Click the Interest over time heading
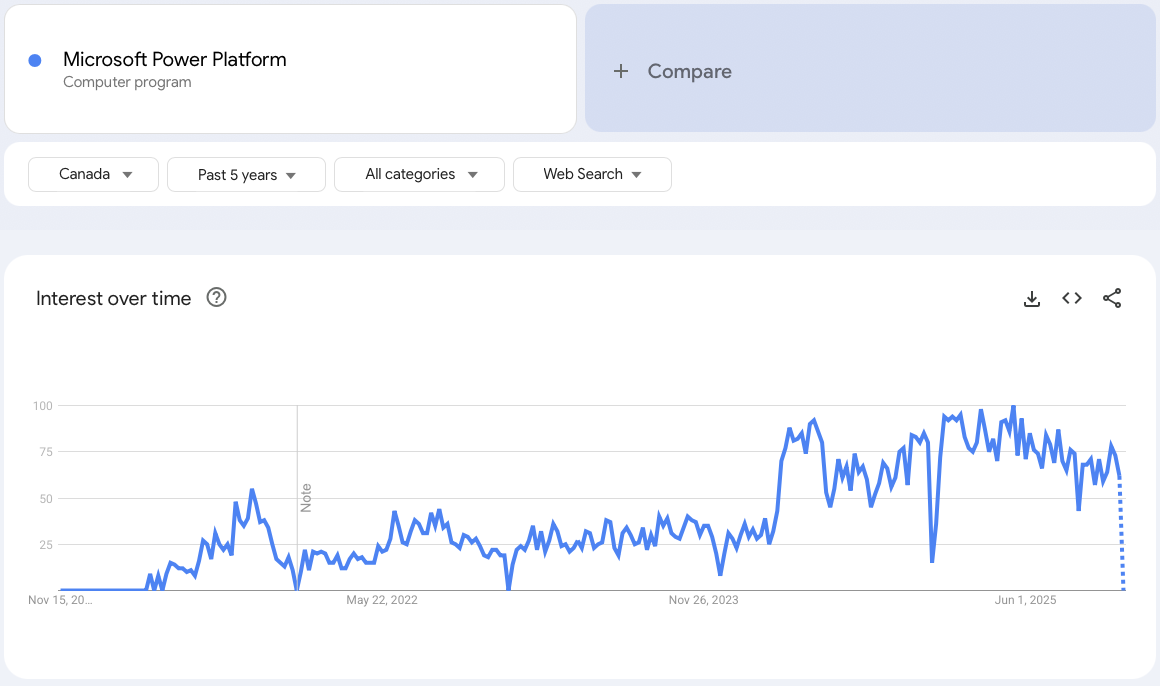This screenshot has width=1160, height=686. [x=113, y=298]
